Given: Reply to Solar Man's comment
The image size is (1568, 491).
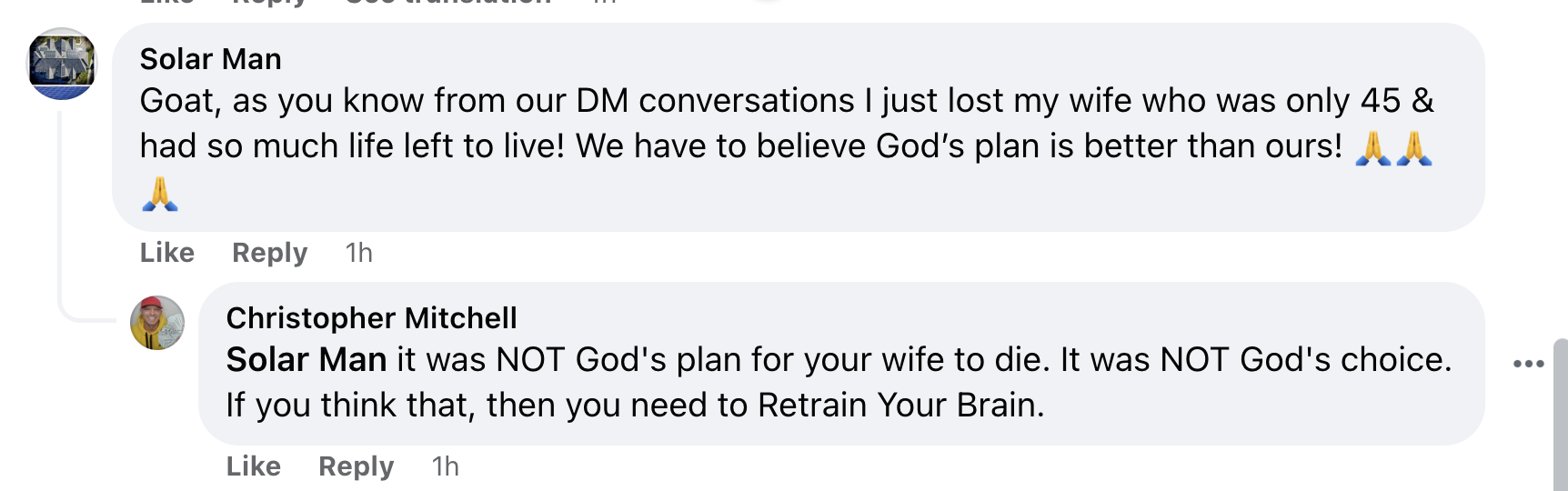Looking at the screenshot, I should click(x=269, y=253).
